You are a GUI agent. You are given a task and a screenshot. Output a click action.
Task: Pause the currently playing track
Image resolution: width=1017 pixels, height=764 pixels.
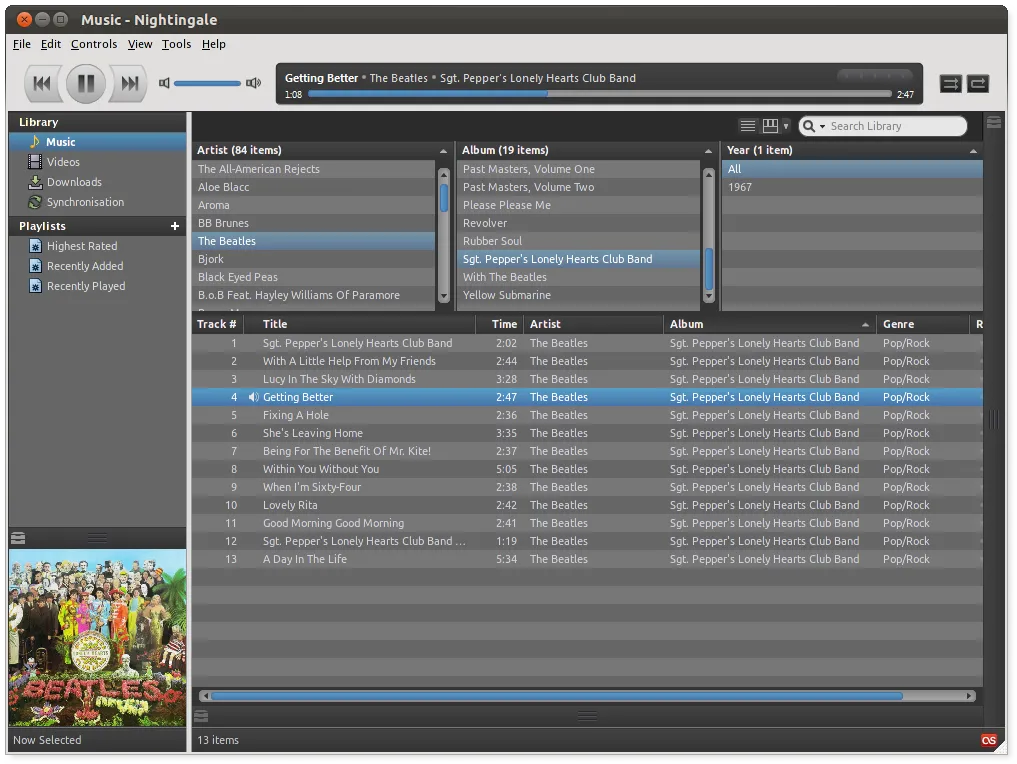(x=85, y=83)
